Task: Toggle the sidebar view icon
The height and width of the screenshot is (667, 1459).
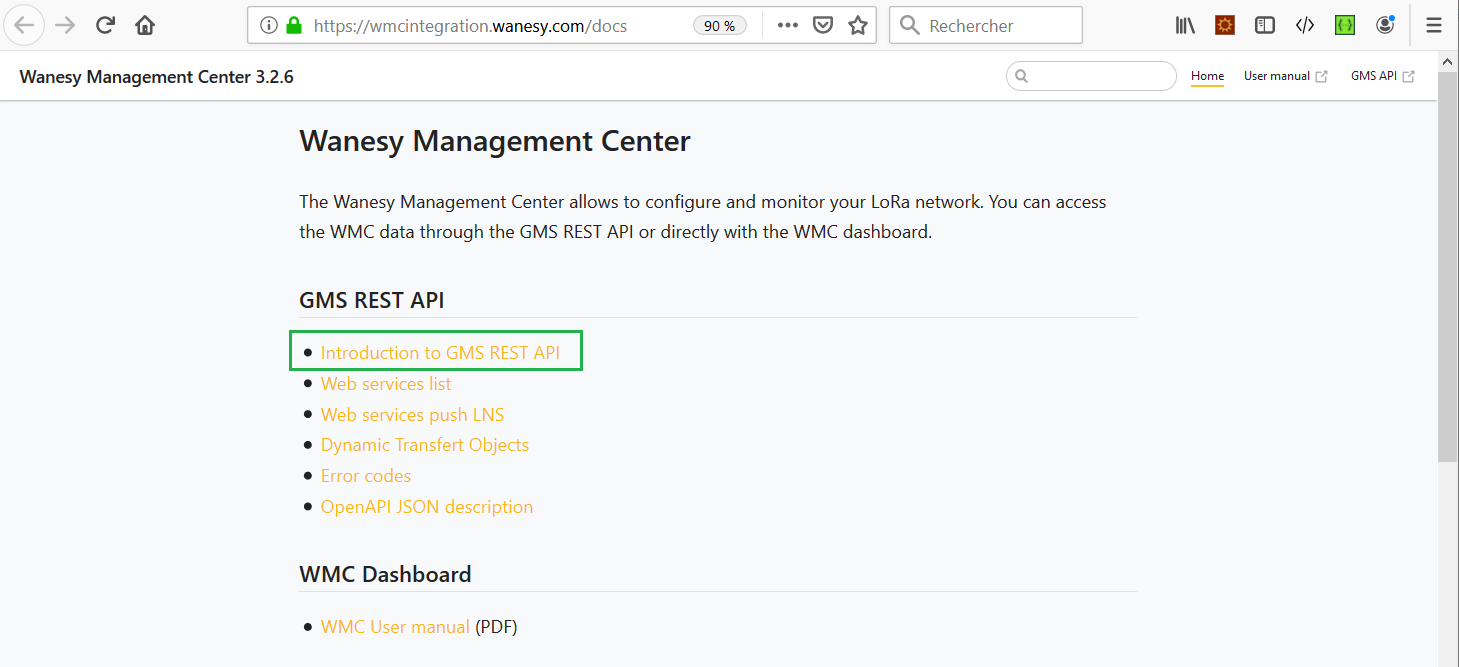Action: (x=1265, y=26)
